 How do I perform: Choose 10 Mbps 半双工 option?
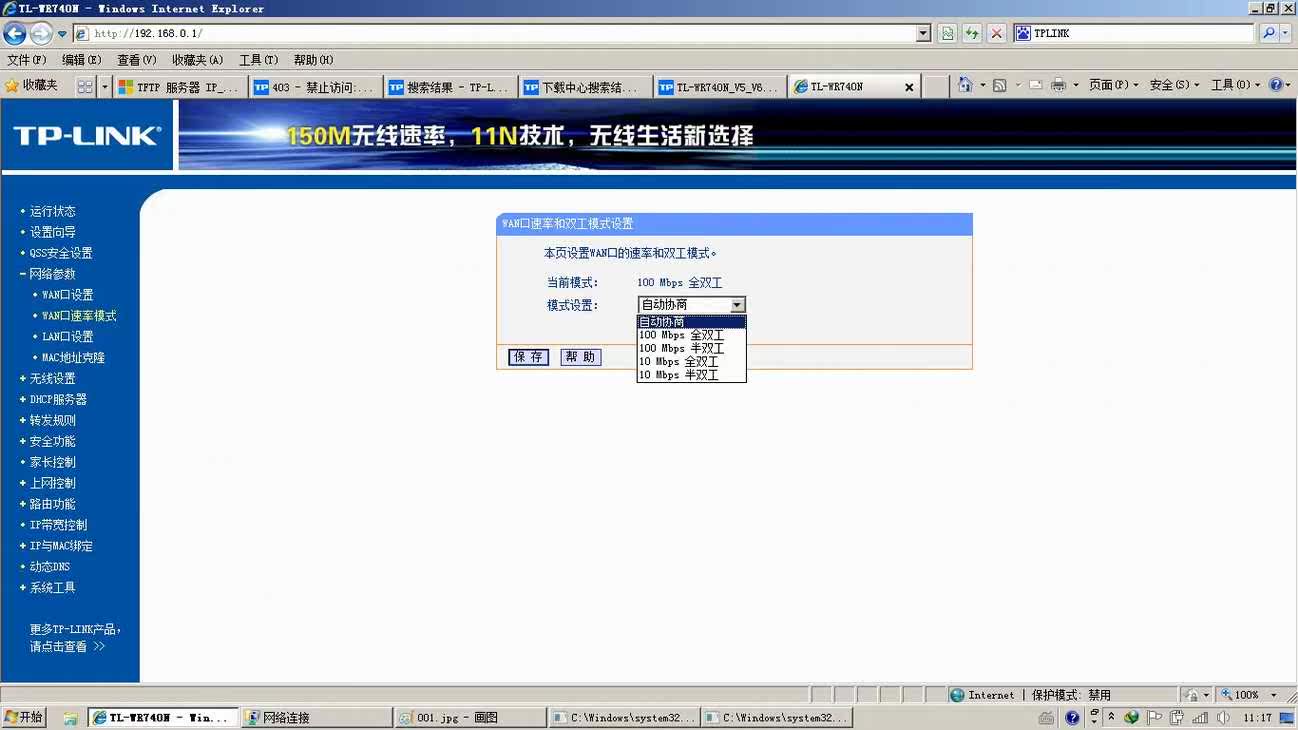(679, 375)
